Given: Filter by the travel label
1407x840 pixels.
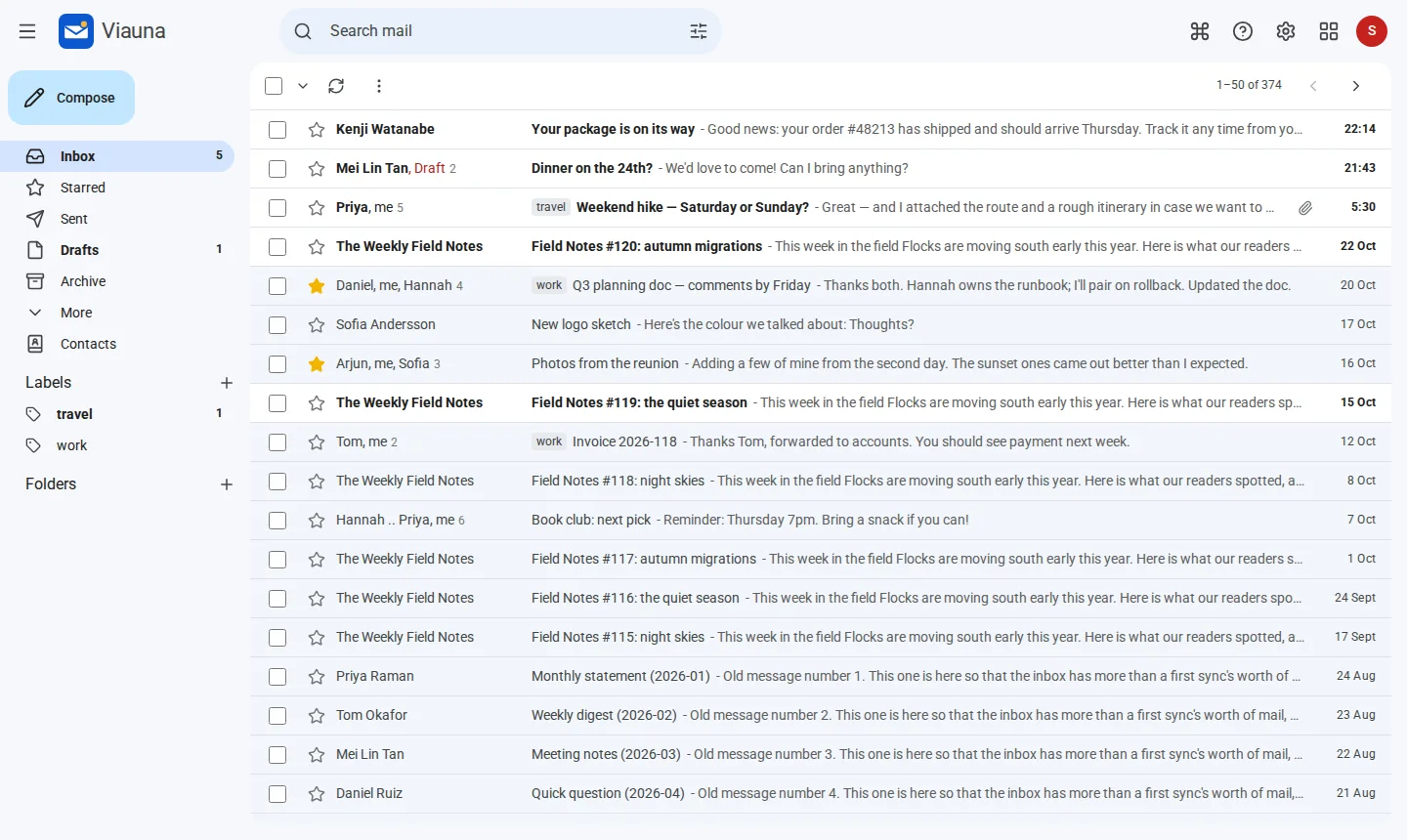Looking at the screenshot, I should pos(117,414).
